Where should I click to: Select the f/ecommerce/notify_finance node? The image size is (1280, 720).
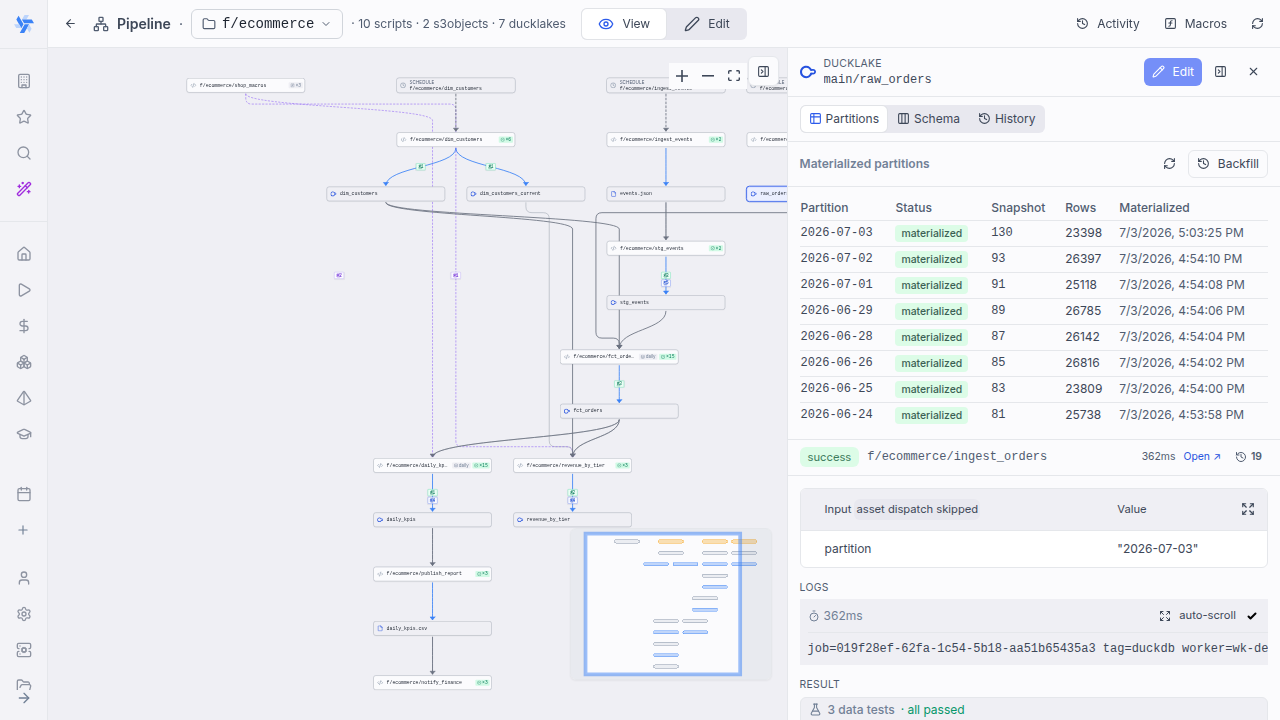[x=432, y=683]
